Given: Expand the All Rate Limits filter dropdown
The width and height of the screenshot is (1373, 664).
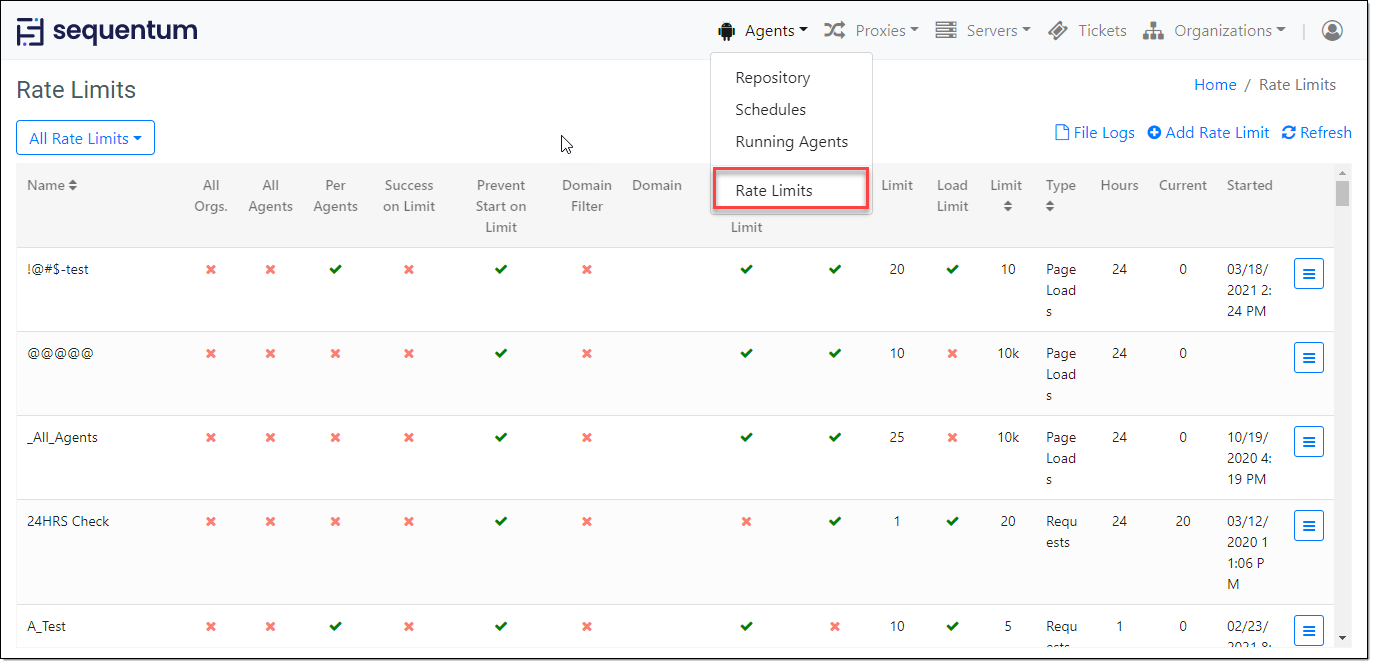Looking at the screenshot, I should [85, 138].
